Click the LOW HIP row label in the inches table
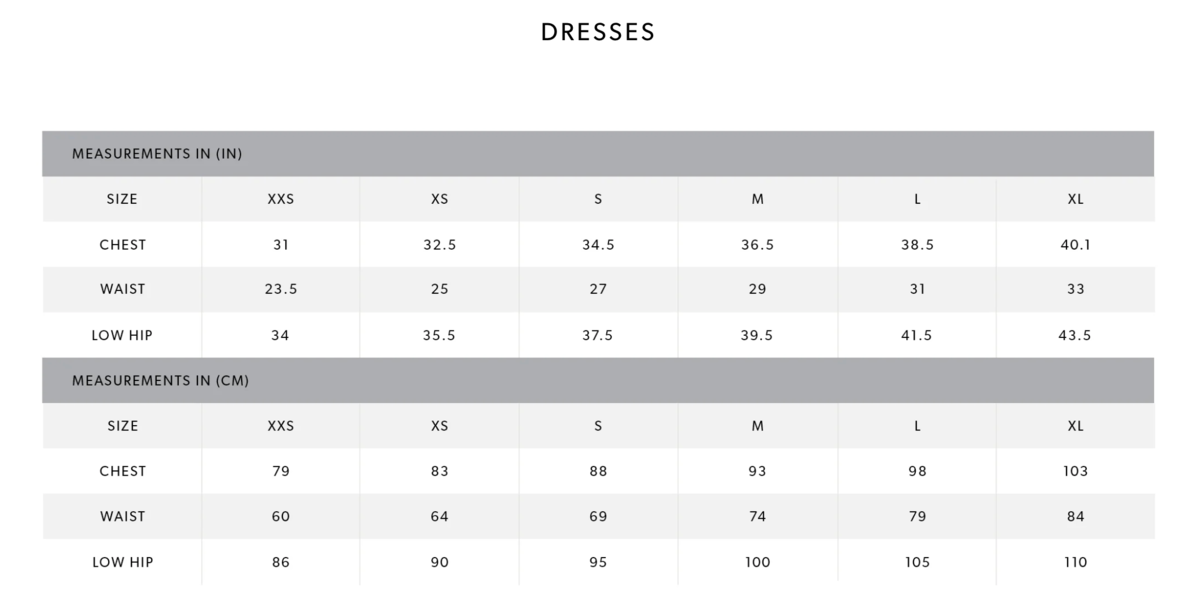This screenshot has width=1200, height=591. [122, 336]
